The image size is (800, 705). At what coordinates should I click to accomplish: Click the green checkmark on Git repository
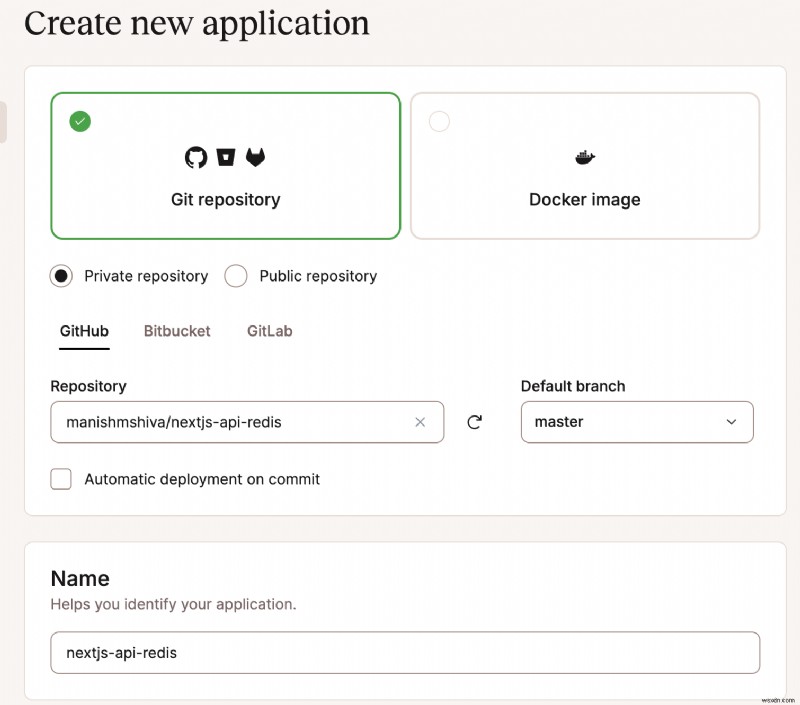pyautogui.click(x=80, y=121)
